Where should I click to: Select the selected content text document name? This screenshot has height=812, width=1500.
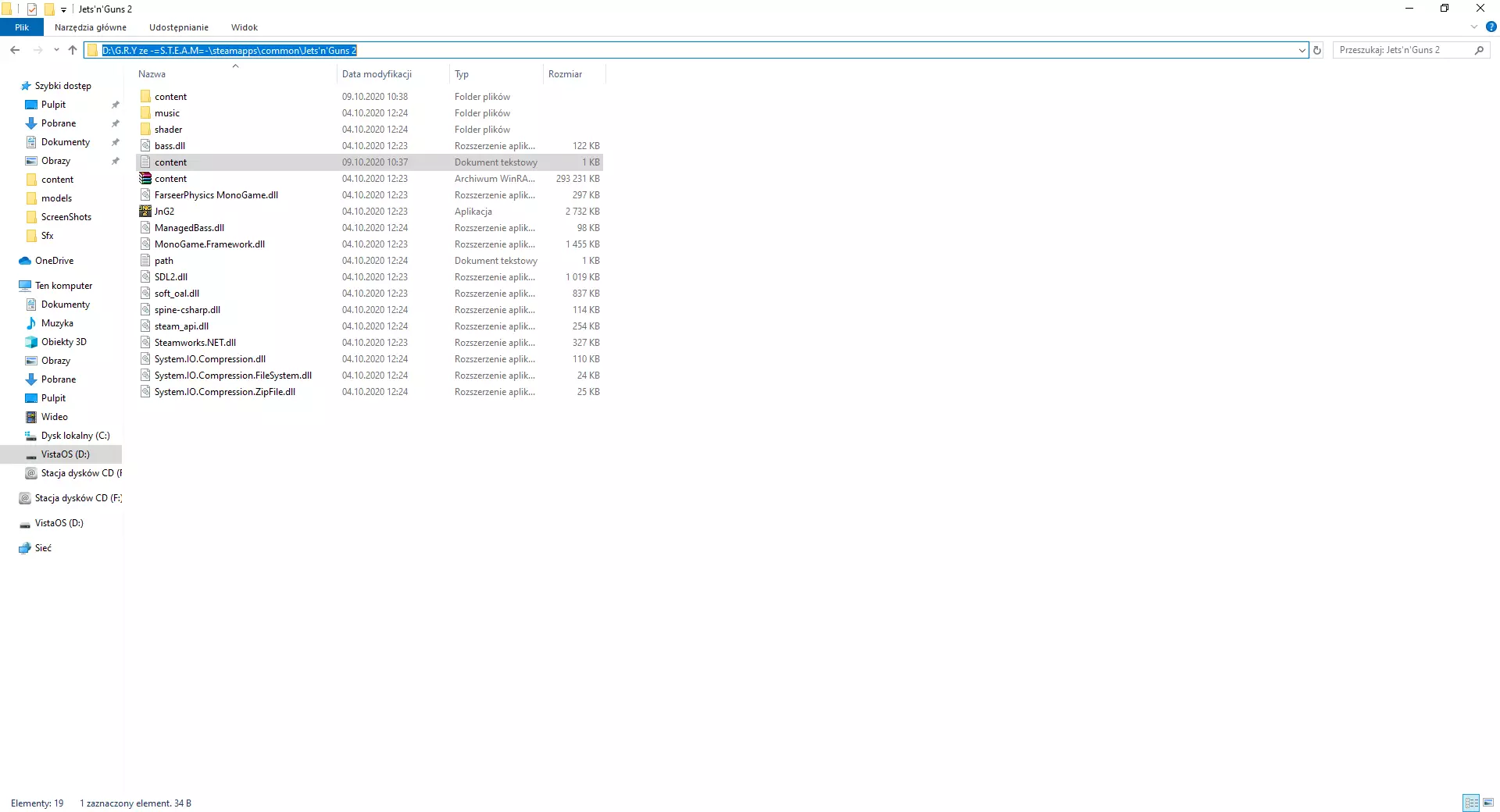[x=170, y=162]
